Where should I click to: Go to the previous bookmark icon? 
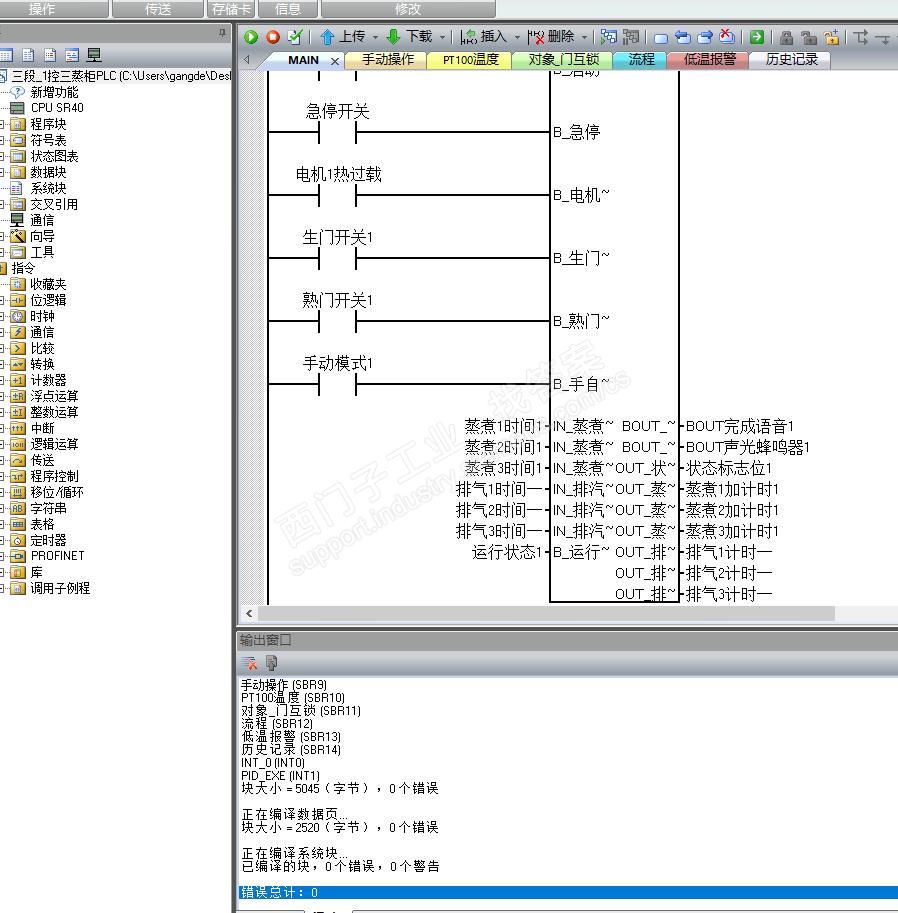(x=683, y=38)
